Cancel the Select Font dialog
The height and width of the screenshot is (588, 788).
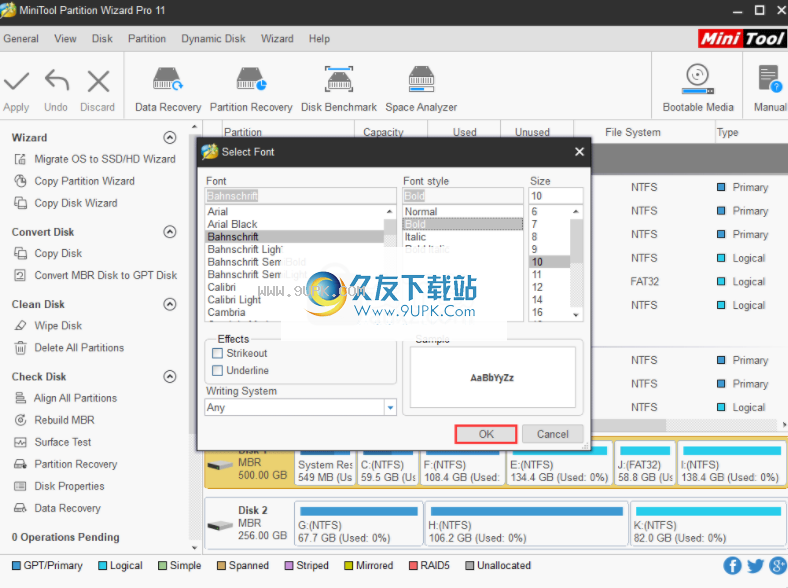(x=552, y=434)
